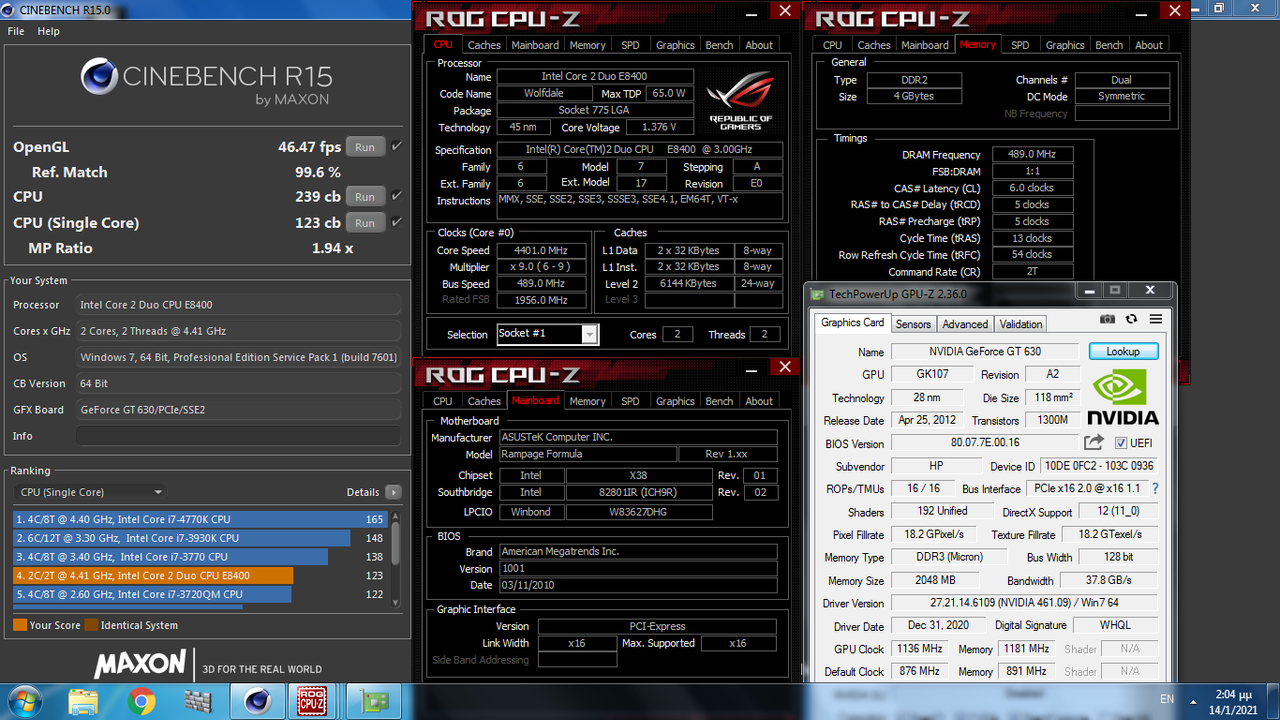This screenshot has width=1280, height=720.
Task: Open Memory tab in the CPU-Z Mainboard window
Action: click(x=588, y=401)
